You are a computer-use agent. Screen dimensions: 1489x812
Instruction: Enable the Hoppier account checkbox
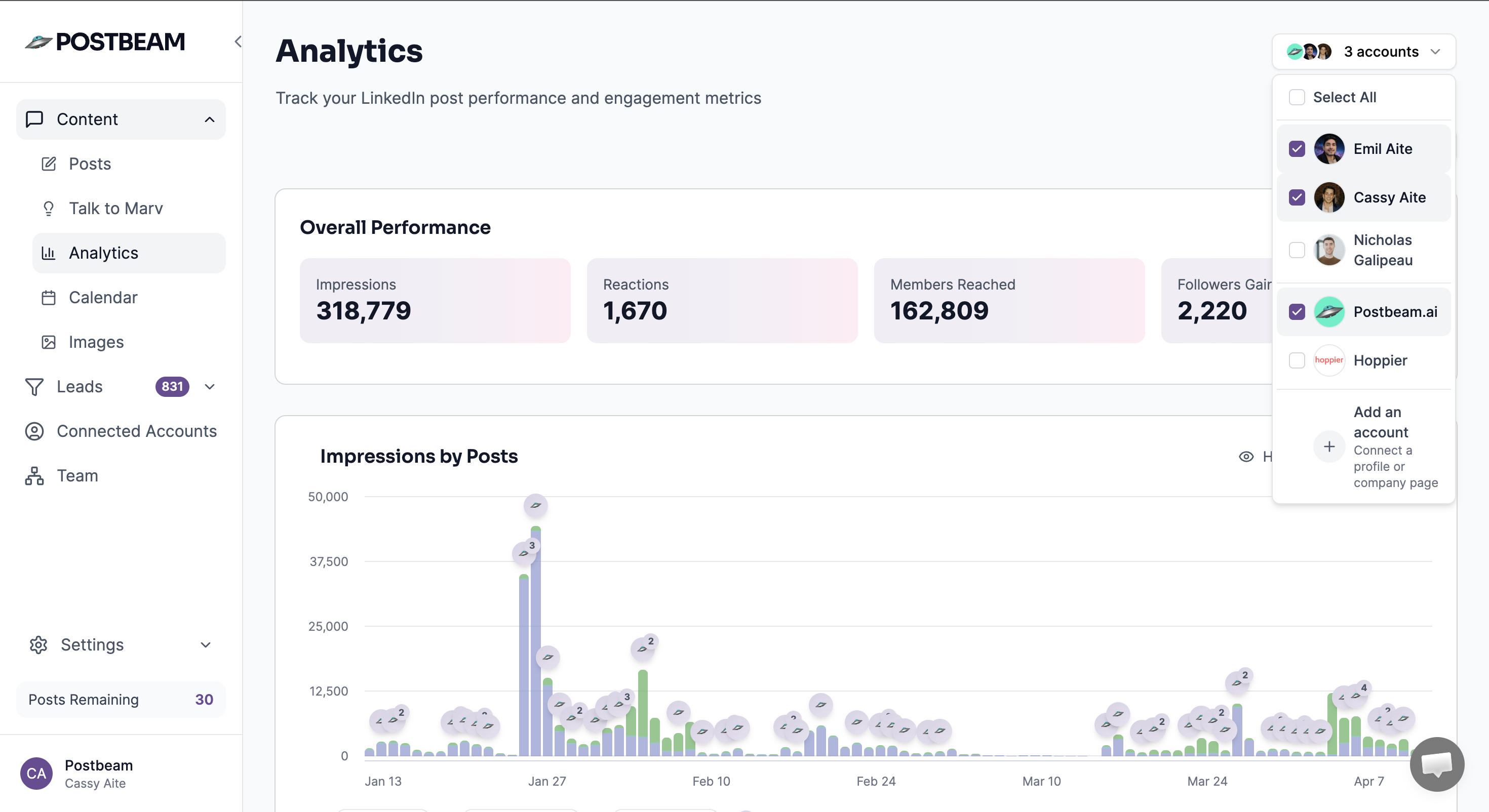(x=1297, y=360)
